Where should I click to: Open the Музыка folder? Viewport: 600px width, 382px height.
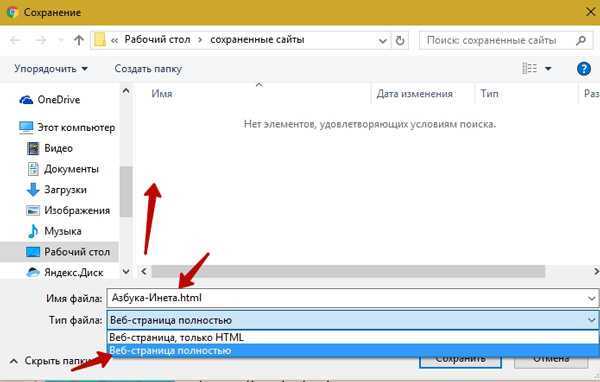pyautogui.click(x=63, y=231)
